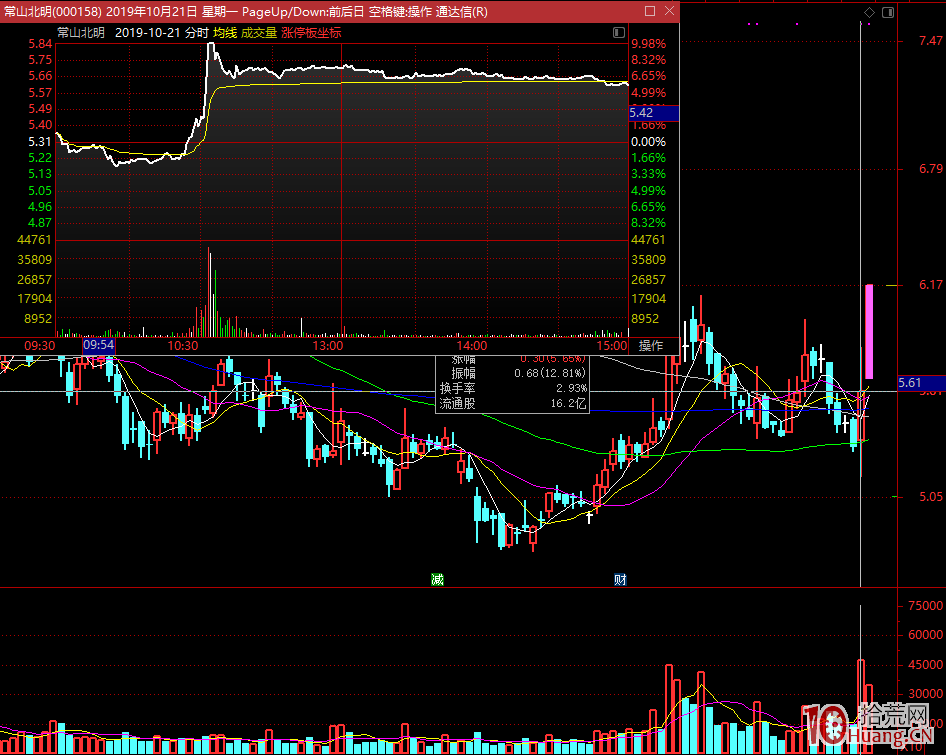Image resolution: width=946 pixels, height=755 pixels.
Task: Click the maximize square icon of popup window
Action: (650, 11)
